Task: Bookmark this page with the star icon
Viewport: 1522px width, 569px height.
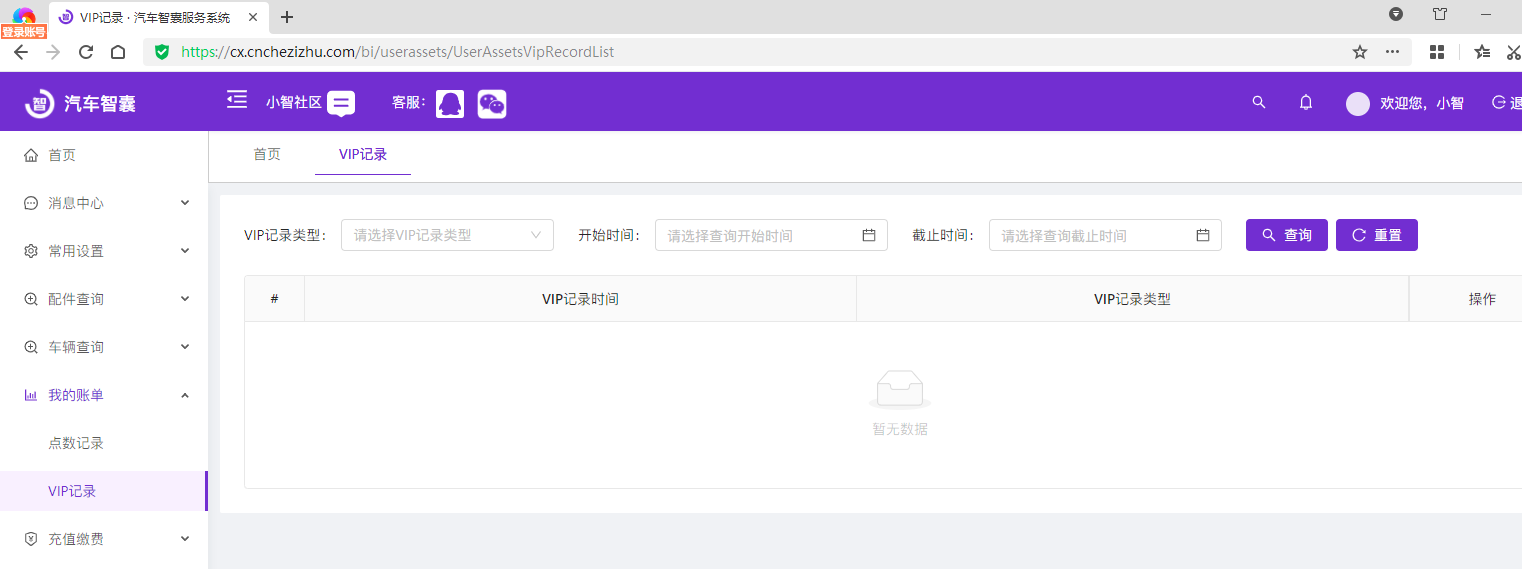Action: click(1360, 52)
